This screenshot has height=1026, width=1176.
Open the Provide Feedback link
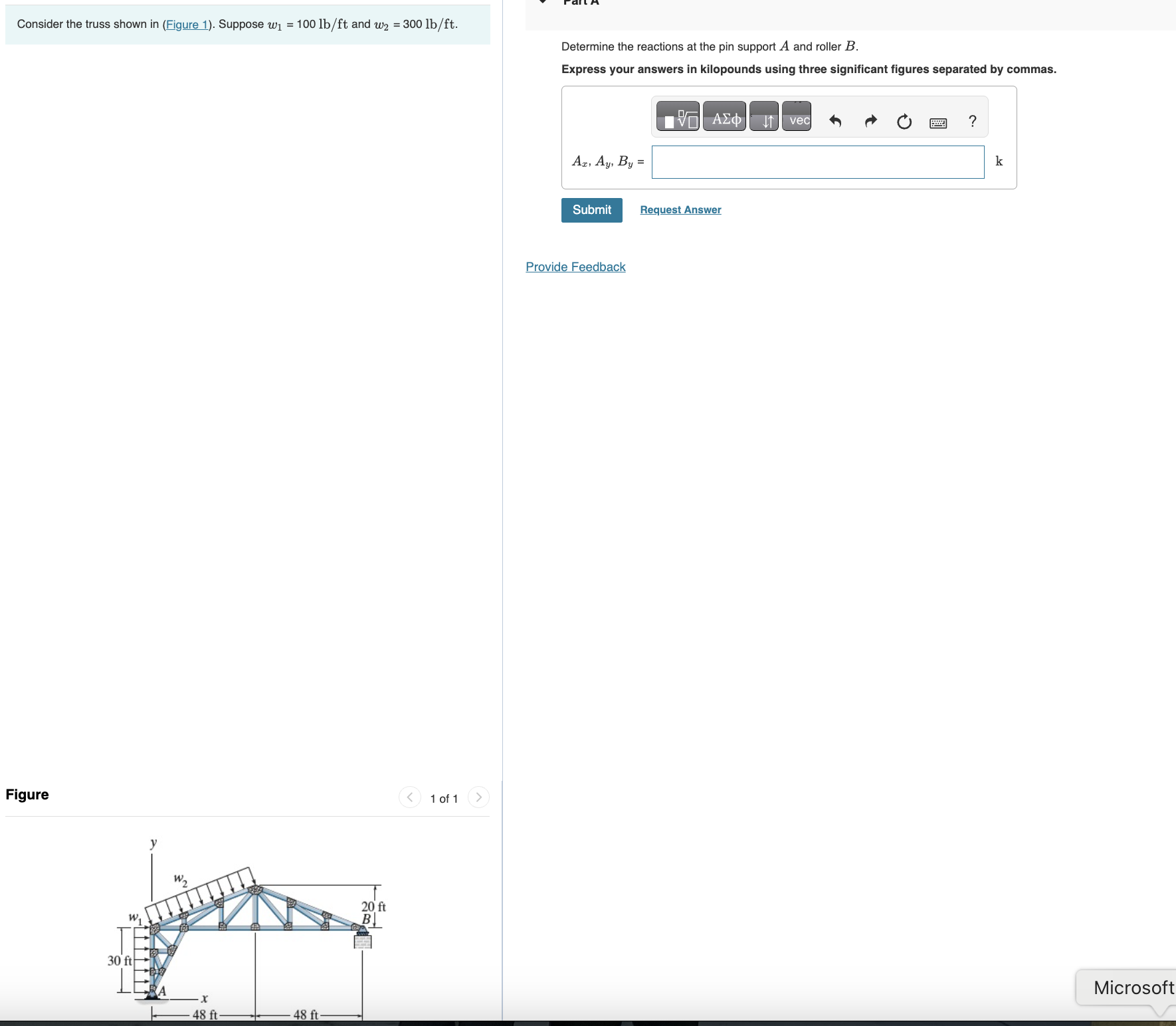pyautogui.click(x=575, y=267)
